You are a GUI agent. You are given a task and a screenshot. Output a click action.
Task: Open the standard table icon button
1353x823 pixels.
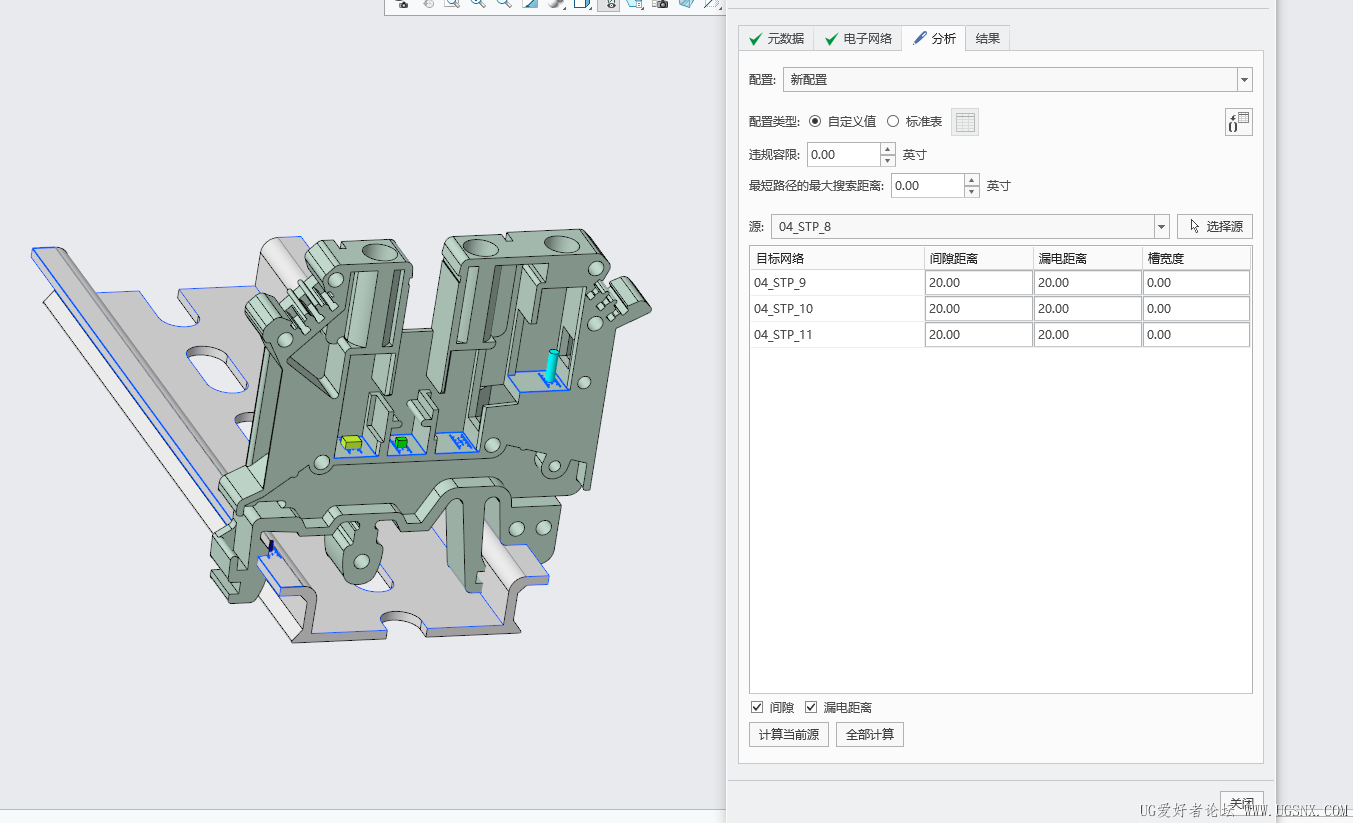pyautogui.click(x=965, y=122)
